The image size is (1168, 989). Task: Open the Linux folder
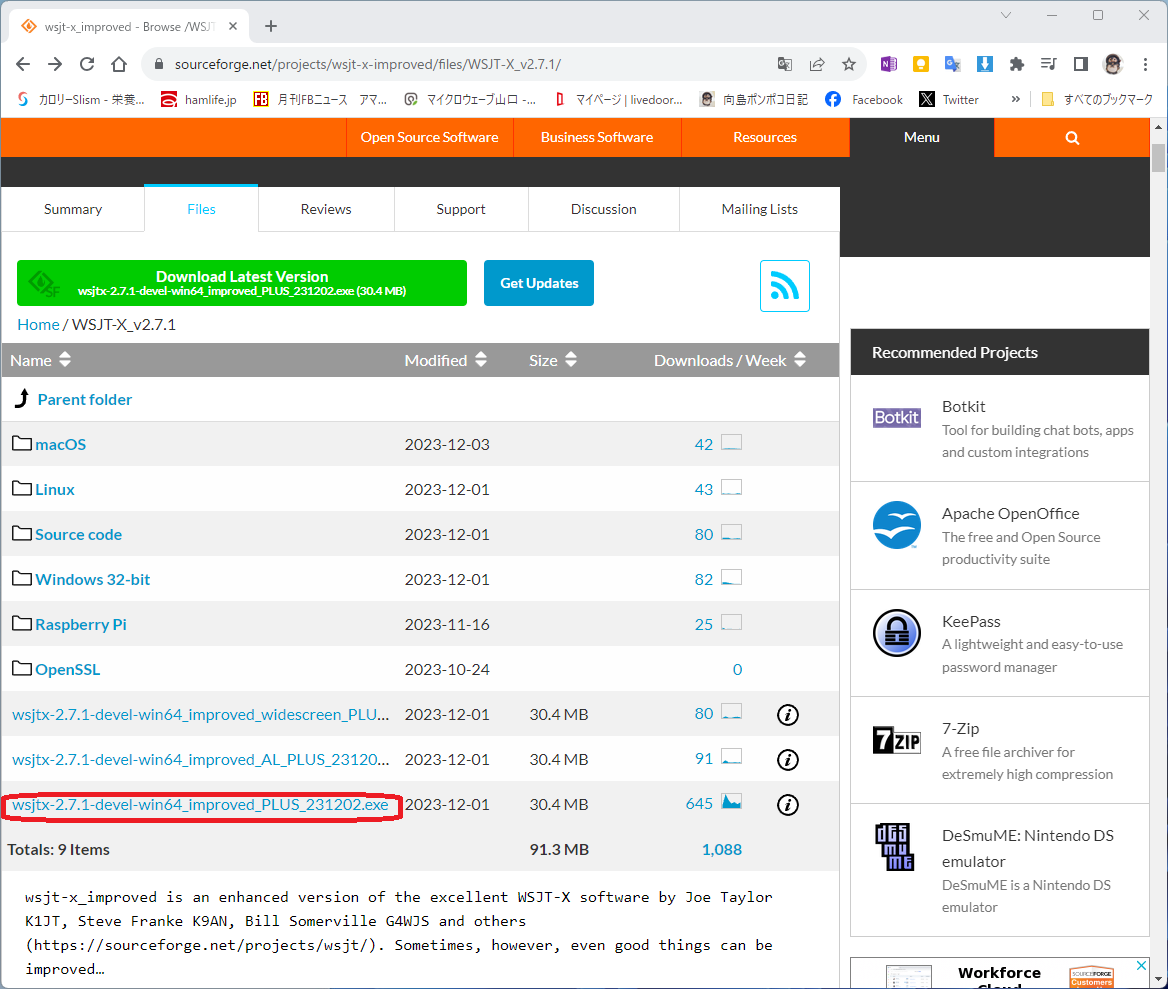[x=54, y=490]
